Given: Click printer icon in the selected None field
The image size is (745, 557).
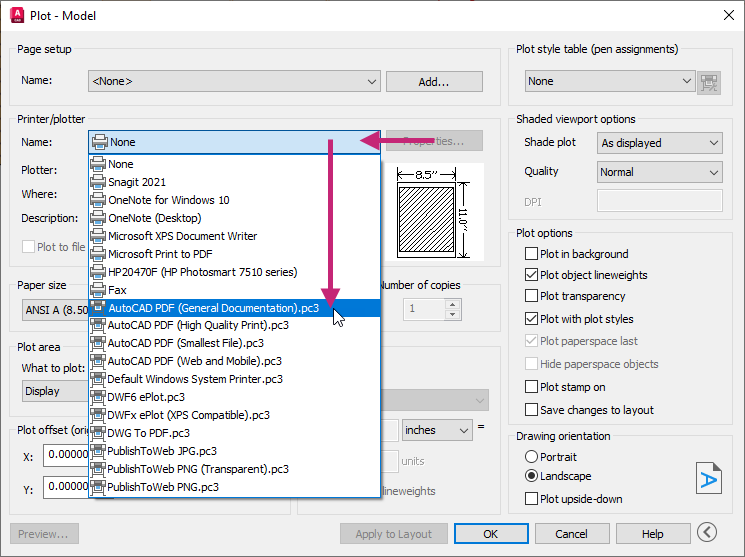Looking at the screenshot, I should (x=100, y=142).
